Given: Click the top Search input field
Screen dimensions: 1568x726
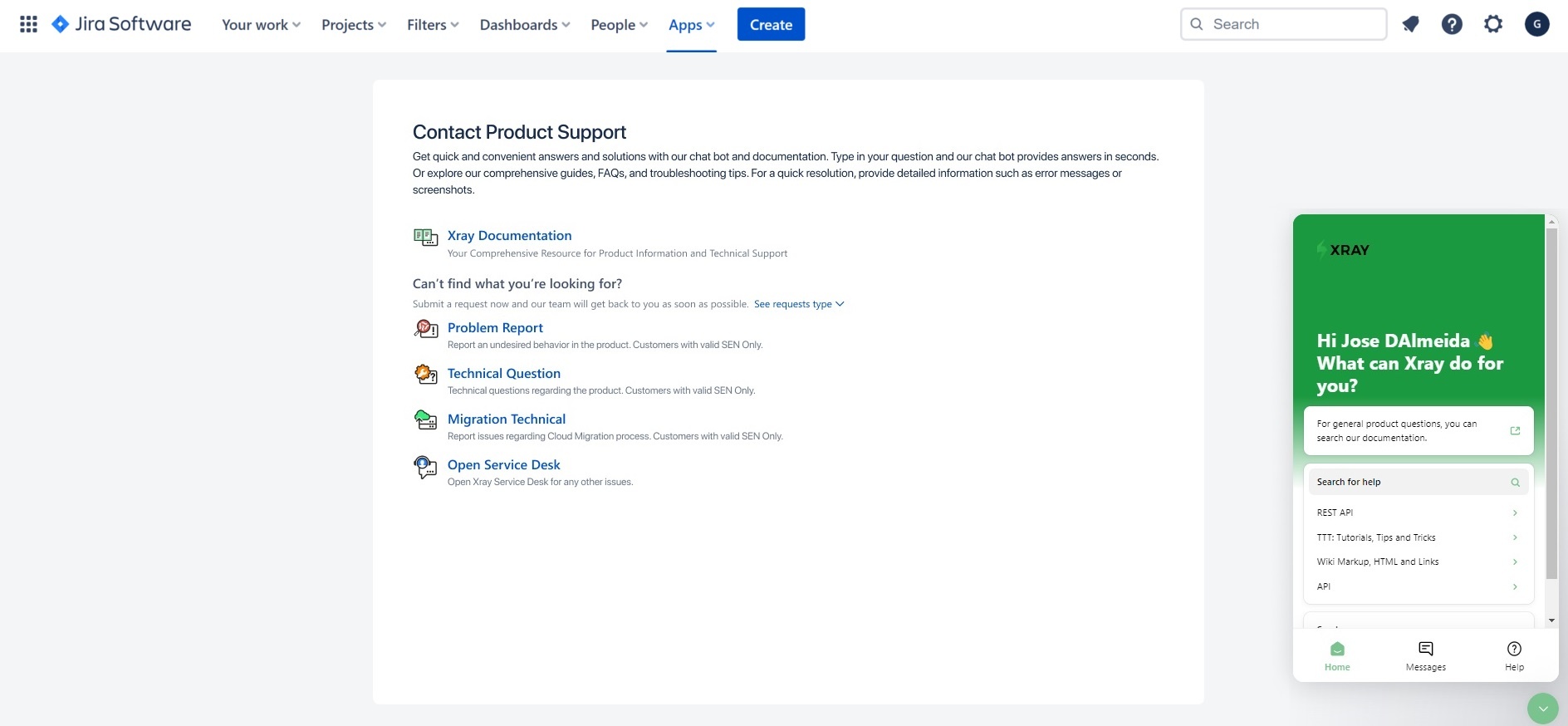Looking at the screenshot, I should tap(1283, 24).
